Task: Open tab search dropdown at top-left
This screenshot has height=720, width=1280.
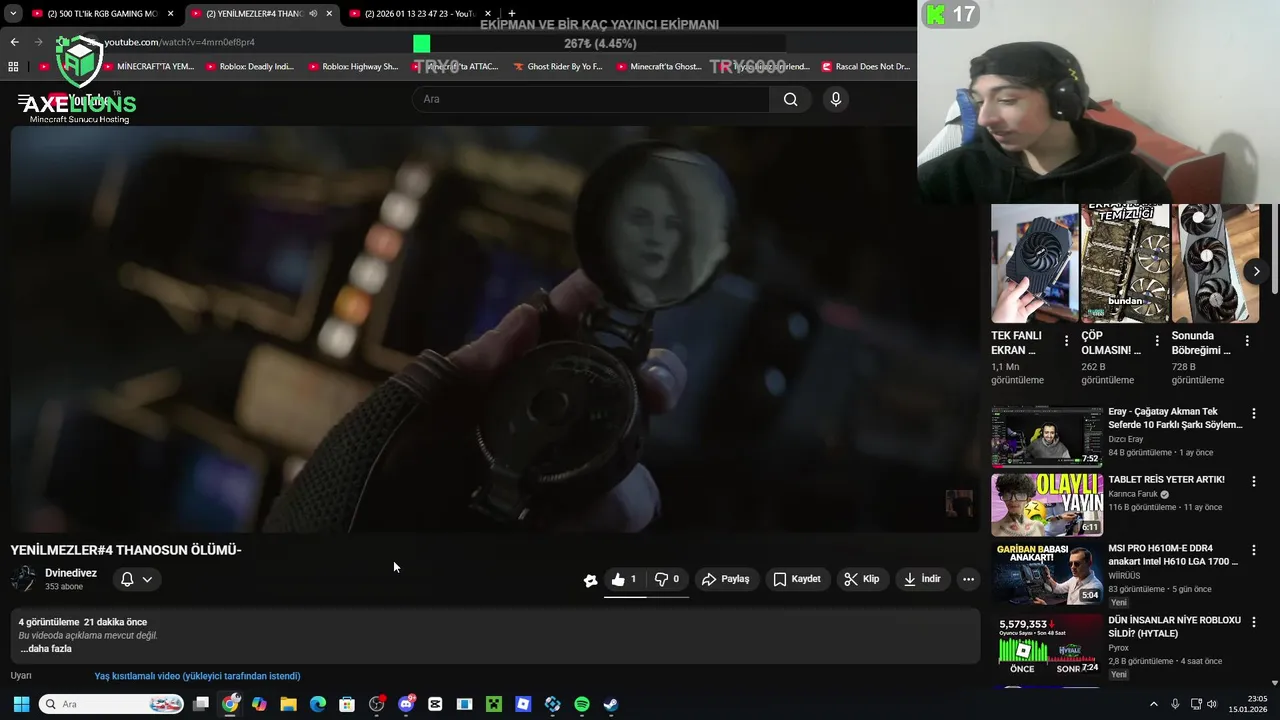Action: click(13, 14)
